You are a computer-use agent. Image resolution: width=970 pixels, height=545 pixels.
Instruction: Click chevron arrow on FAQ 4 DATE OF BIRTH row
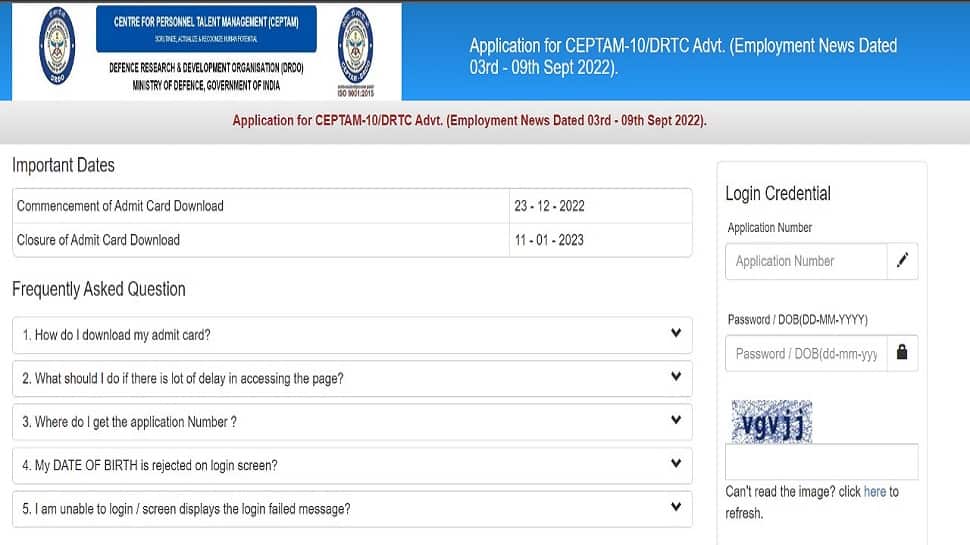pyautogui.click(x=676, y=463)
